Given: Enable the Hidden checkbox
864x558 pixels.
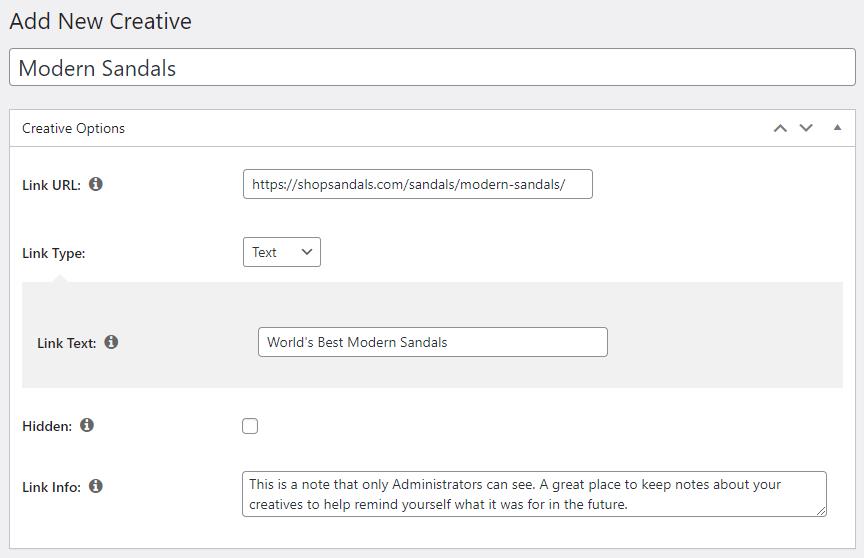Looking at the screenshot, I should (x=250, y=426).
